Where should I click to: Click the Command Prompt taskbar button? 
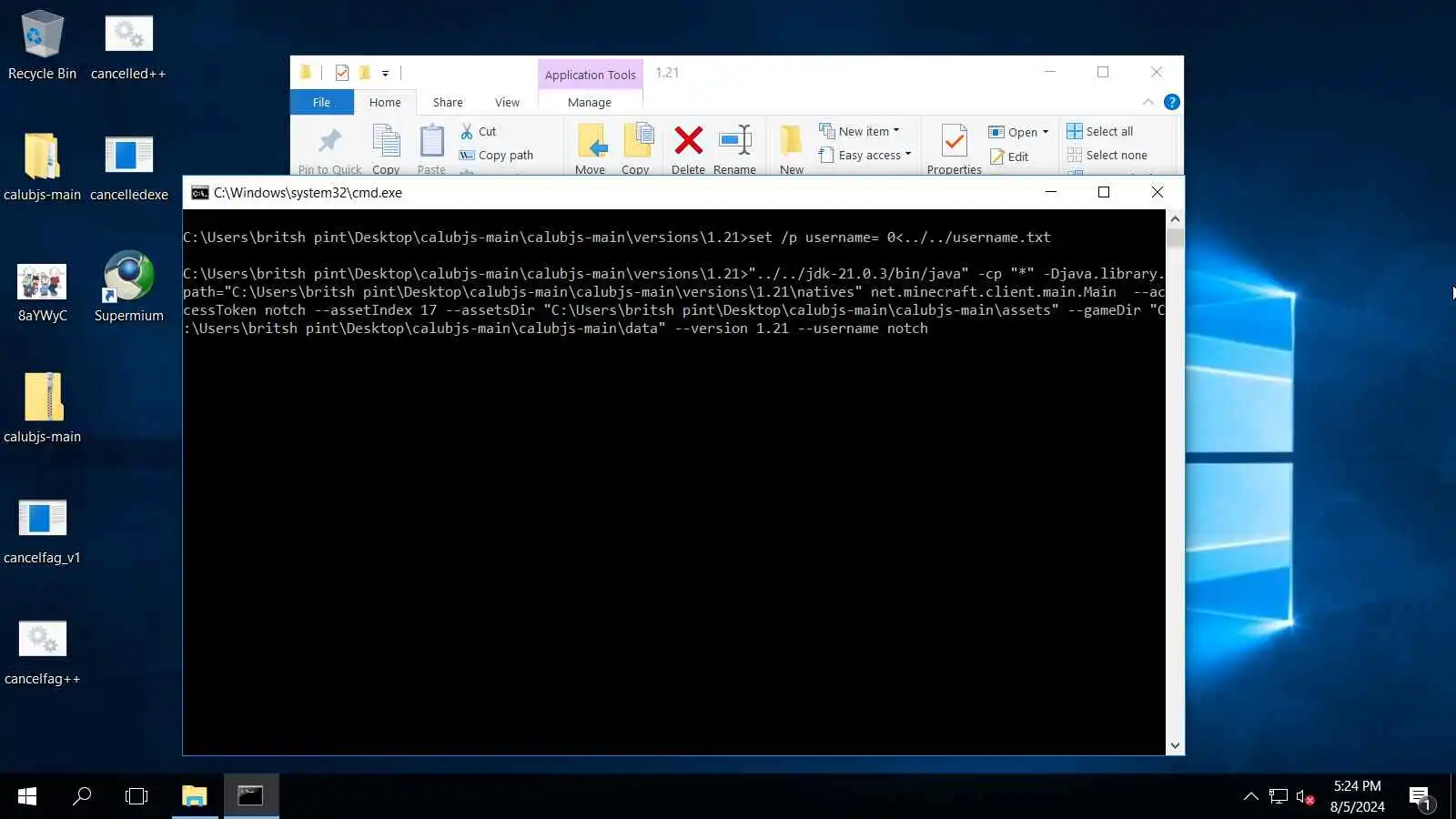click(250, 796)
